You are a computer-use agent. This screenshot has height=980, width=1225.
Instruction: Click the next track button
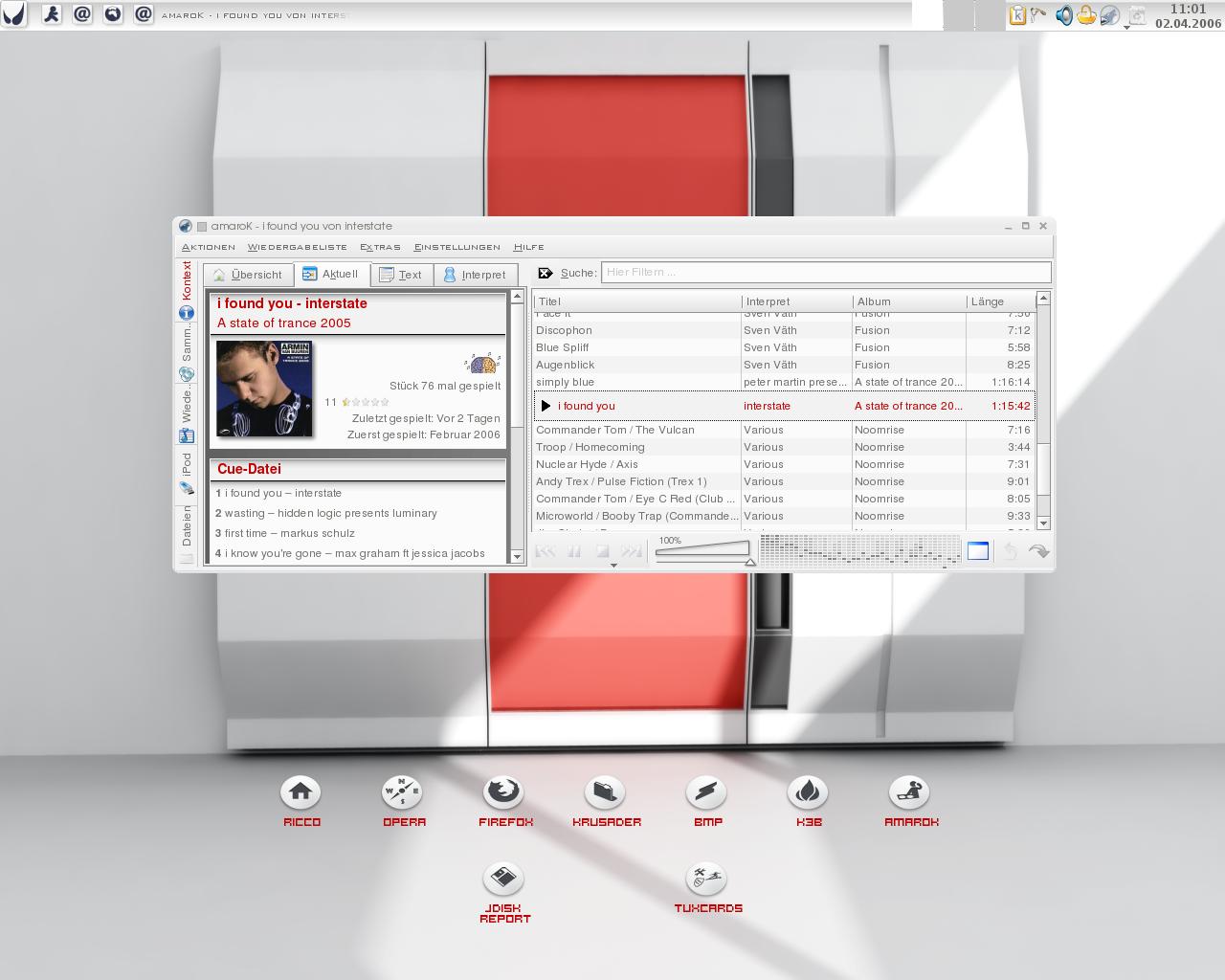631,551
